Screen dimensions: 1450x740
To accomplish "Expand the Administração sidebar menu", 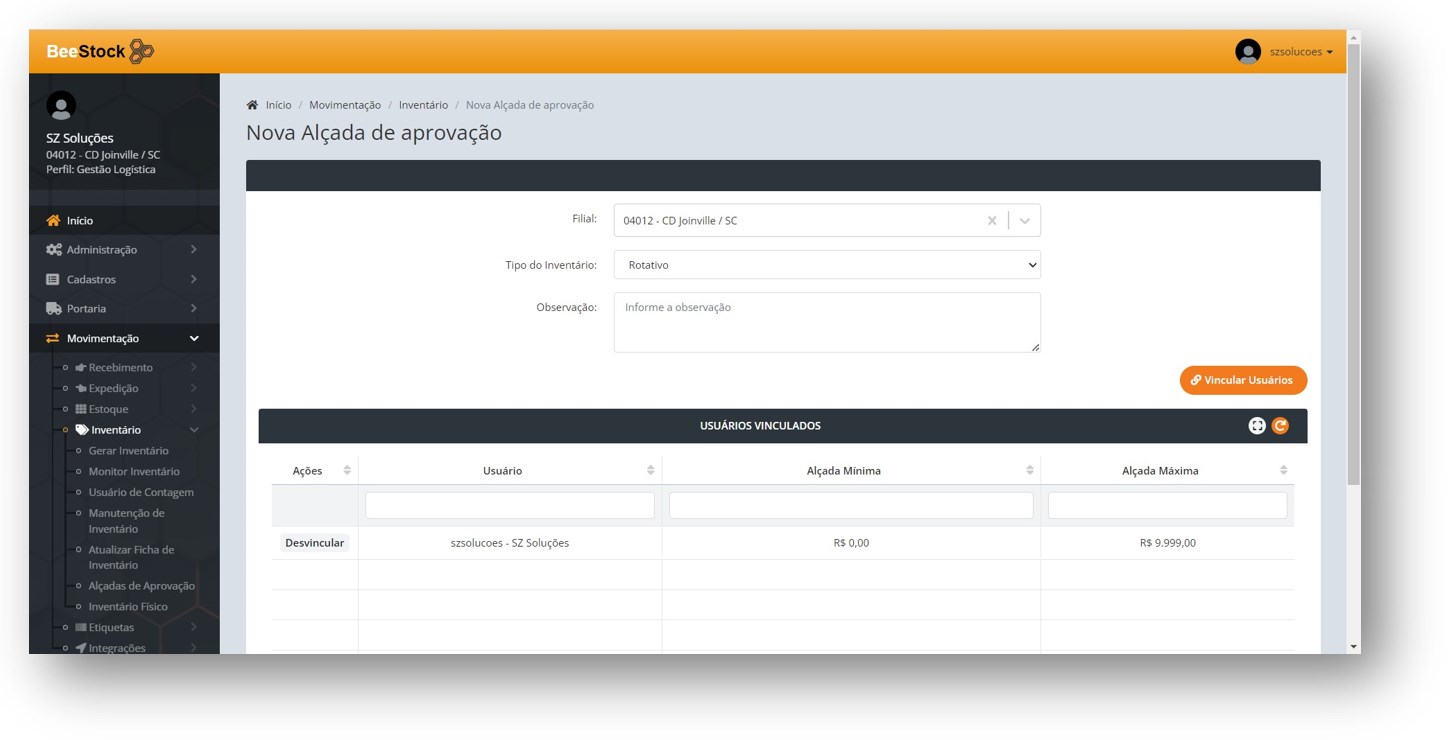I will pos(124,250).
